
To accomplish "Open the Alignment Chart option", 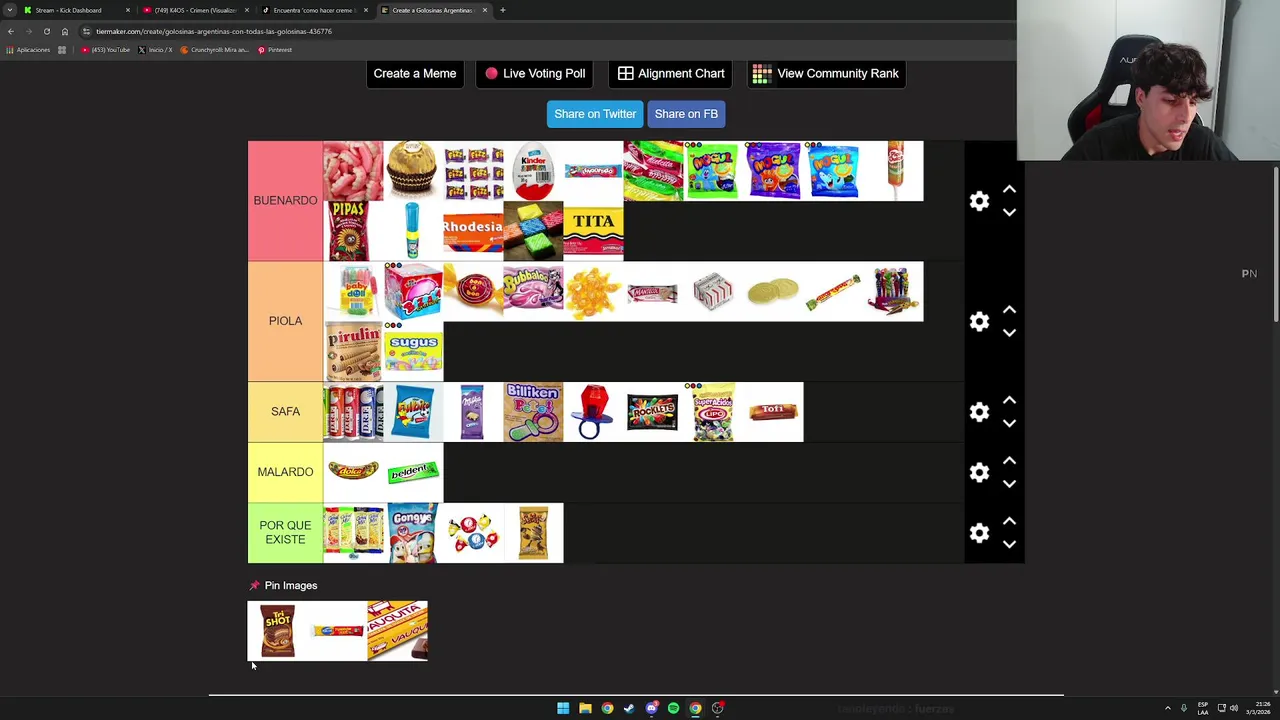I will (671, 73).
